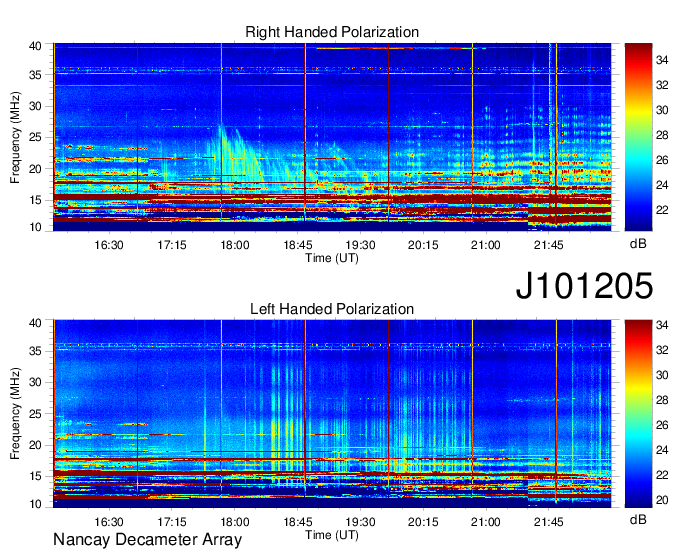Screen dimensions: 680x552
Task: Click the 34 dB value on Right Handed colorbar
Action: 662,60
